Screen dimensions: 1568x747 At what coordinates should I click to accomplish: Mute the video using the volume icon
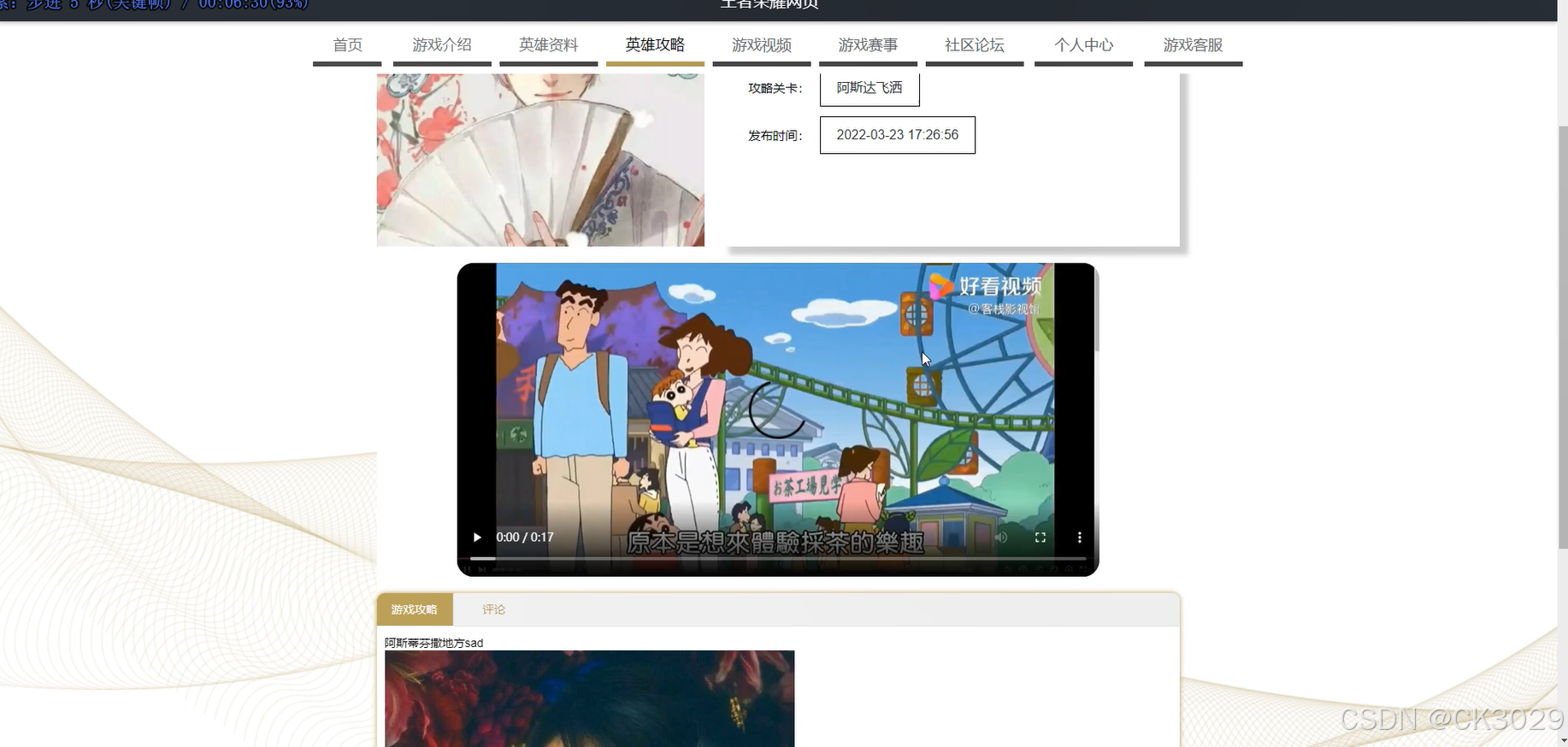1001,538
